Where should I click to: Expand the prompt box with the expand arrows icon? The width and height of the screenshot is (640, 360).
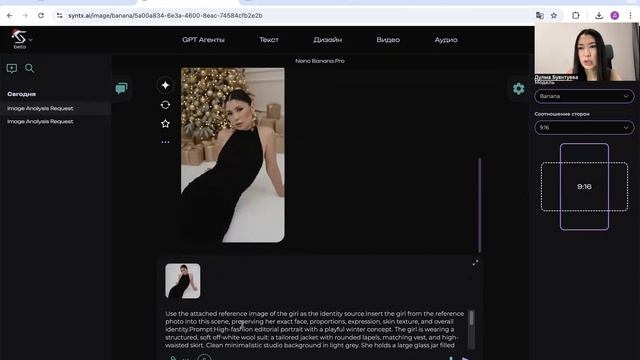[475, 263]
